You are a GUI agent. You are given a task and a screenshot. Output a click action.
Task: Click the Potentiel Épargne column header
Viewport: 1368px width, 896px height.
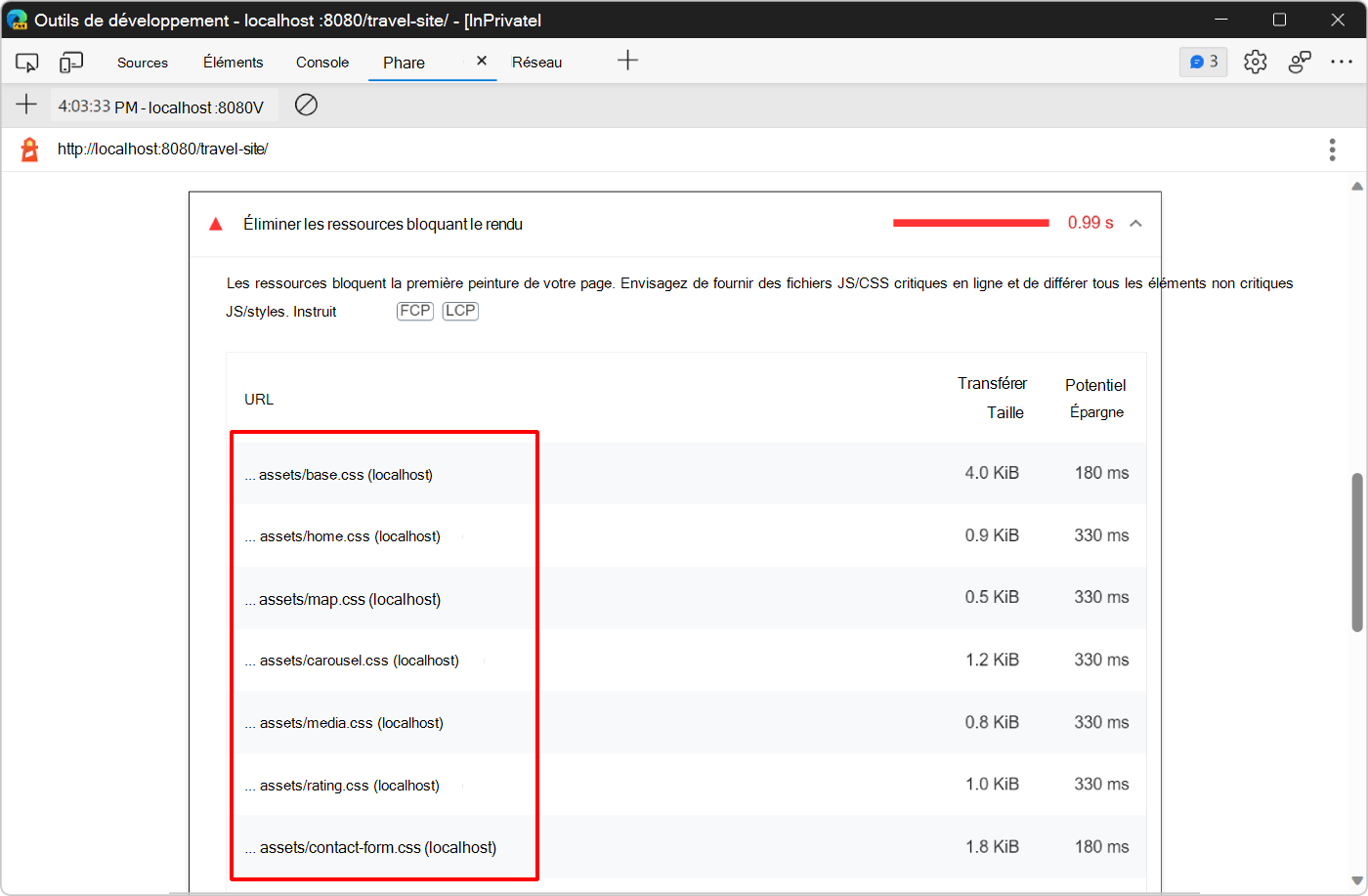click(1096, 399)
